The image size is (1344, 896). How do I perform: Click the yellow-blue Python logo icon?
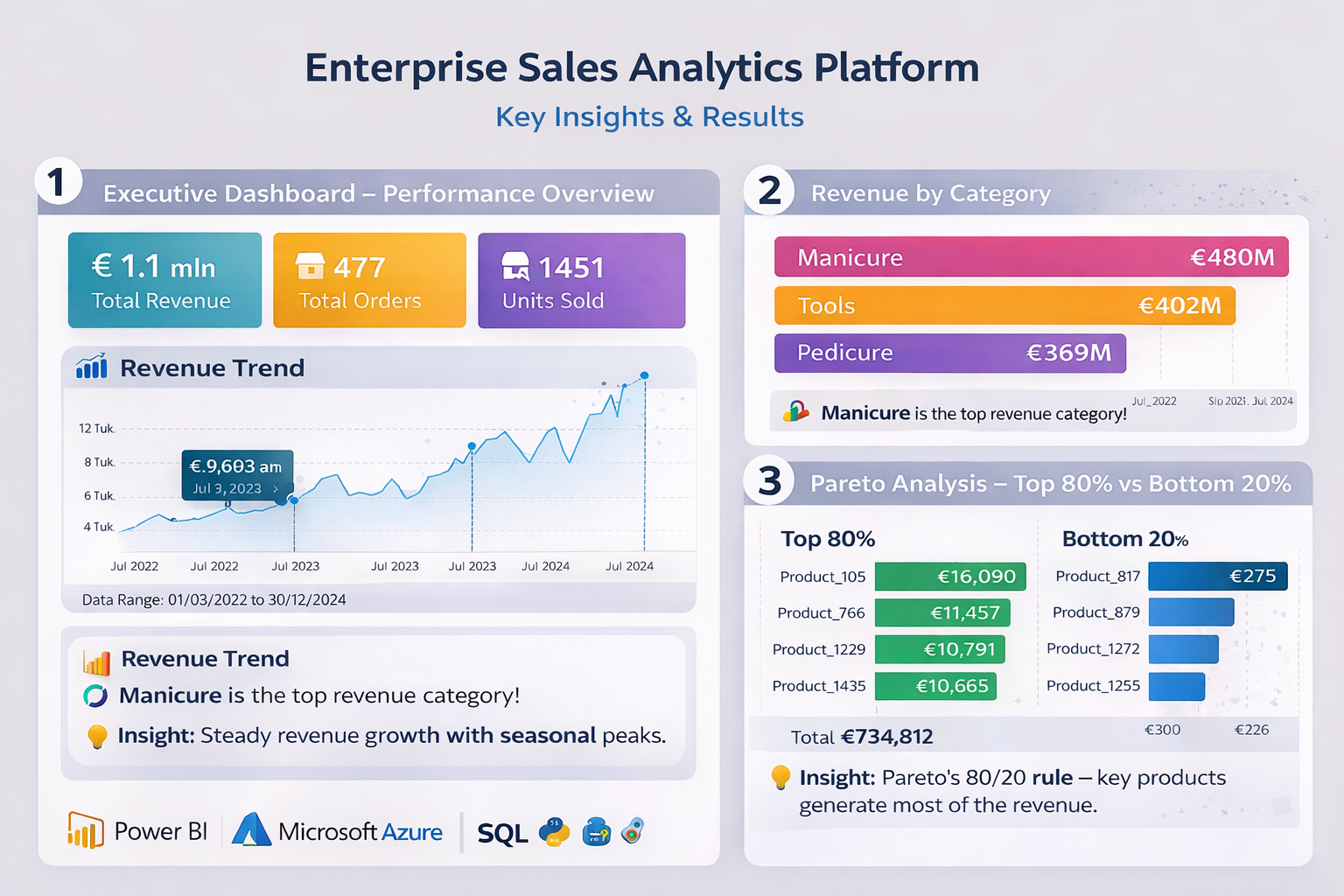pos(554,831)
